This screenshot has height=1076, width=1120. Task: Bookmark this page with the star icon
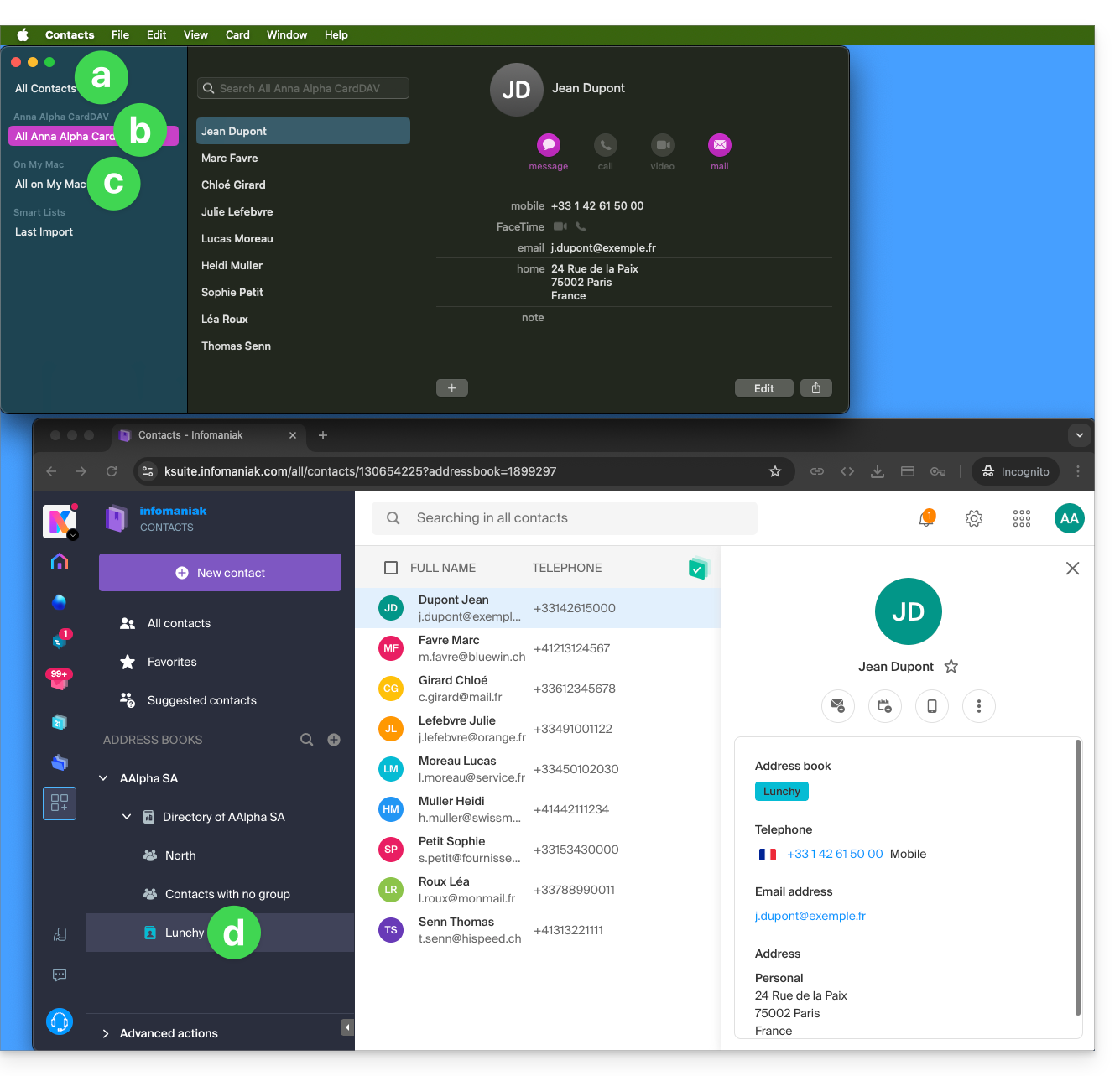775,471
